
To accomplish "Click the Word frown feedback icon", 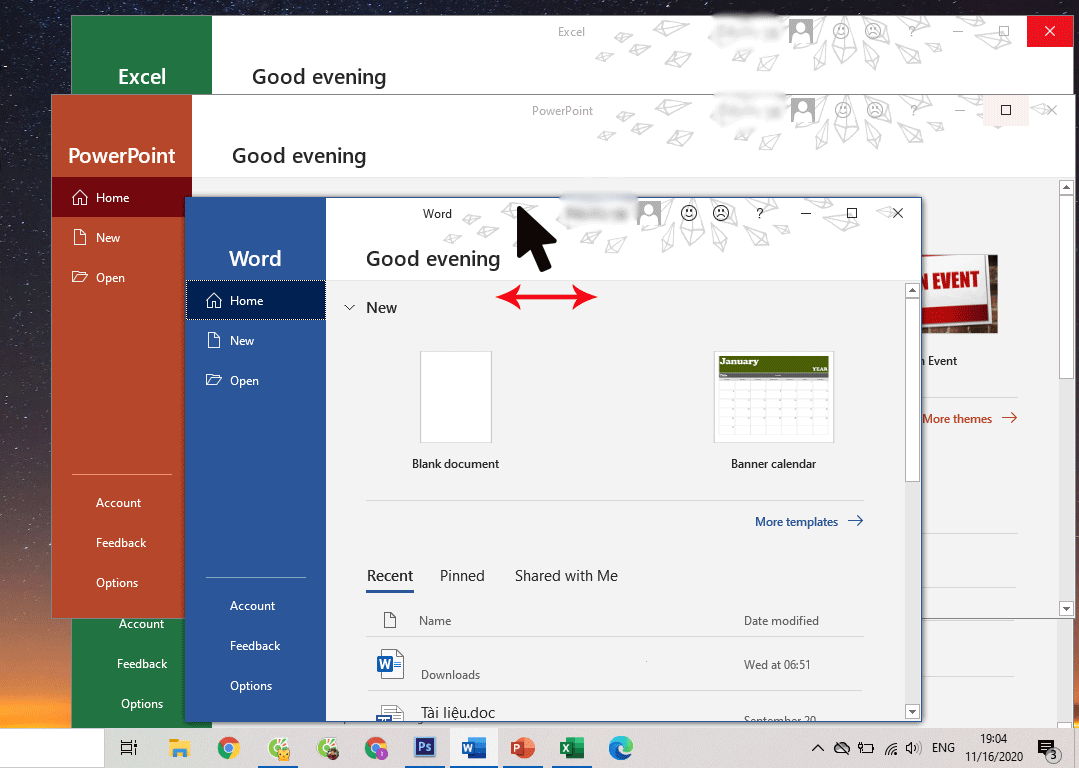I will point(720,213).
